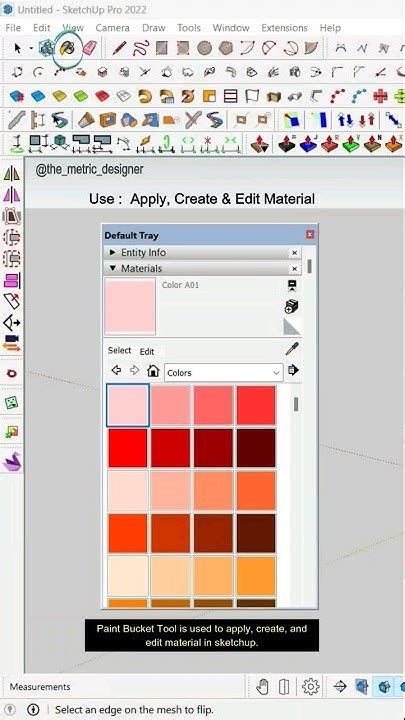The width and height of the screenshot is (405, 720).
Task: Open the Select tool's small dropdown arrow
Action: pos(31,48)
